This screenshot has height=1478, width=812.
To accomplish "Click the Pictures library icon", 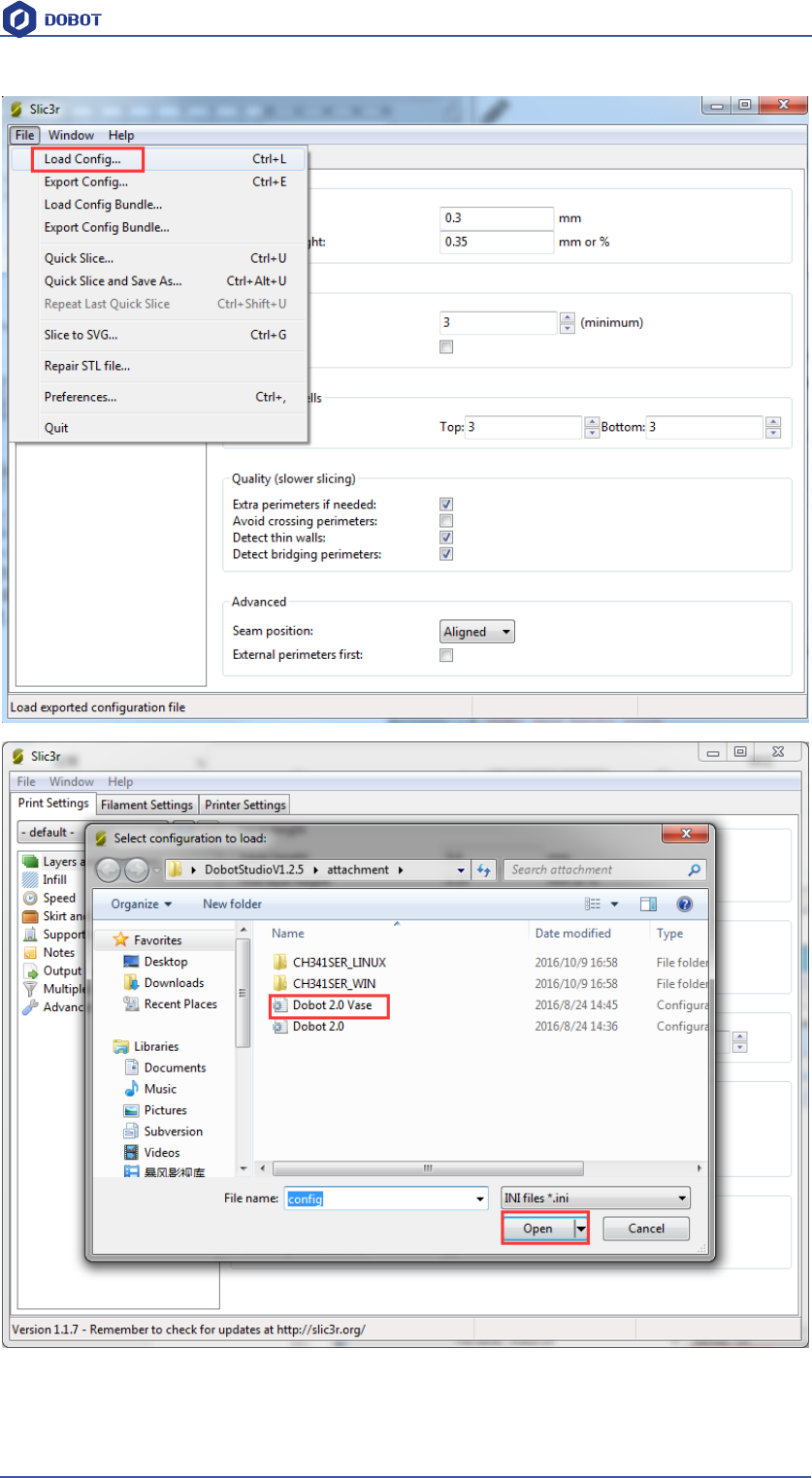I will (132, 1110).
